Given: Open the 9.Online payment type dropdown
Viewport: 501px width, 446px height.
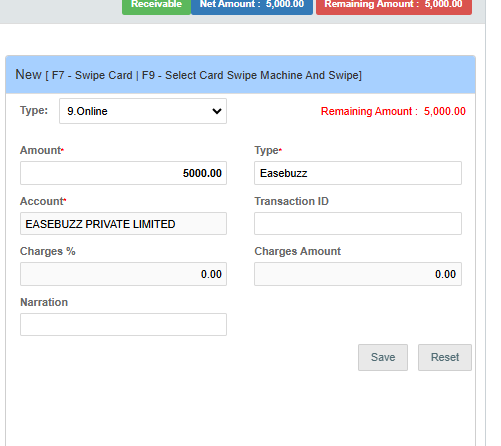Looking at the screenshot, I should pyautogui.click(x=143, y=111).
